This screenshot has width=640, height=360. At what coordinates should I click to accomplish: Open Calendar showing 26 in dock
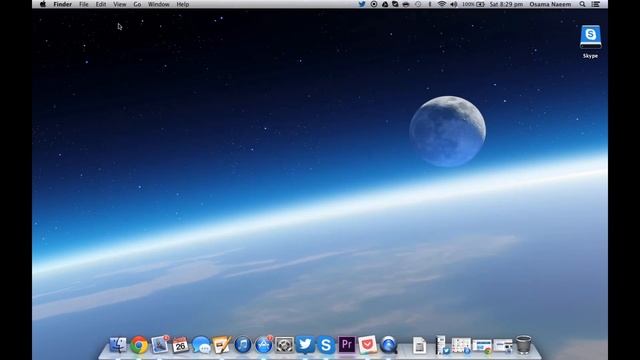tap(180, 345)
